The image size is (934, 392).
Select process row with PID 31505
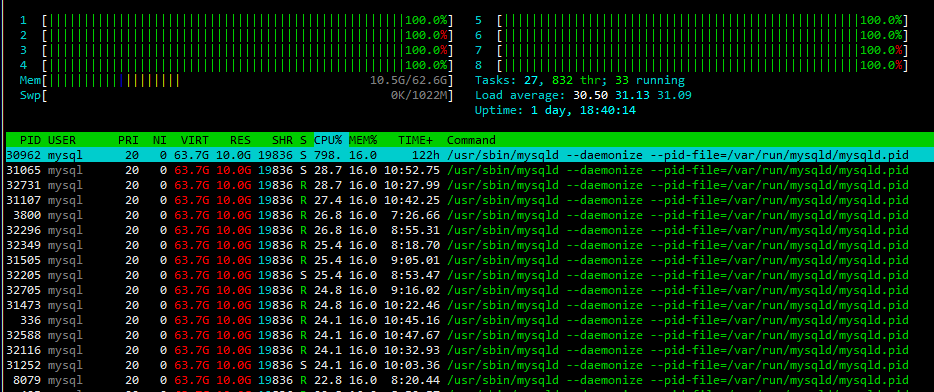[x=457, y=260]
